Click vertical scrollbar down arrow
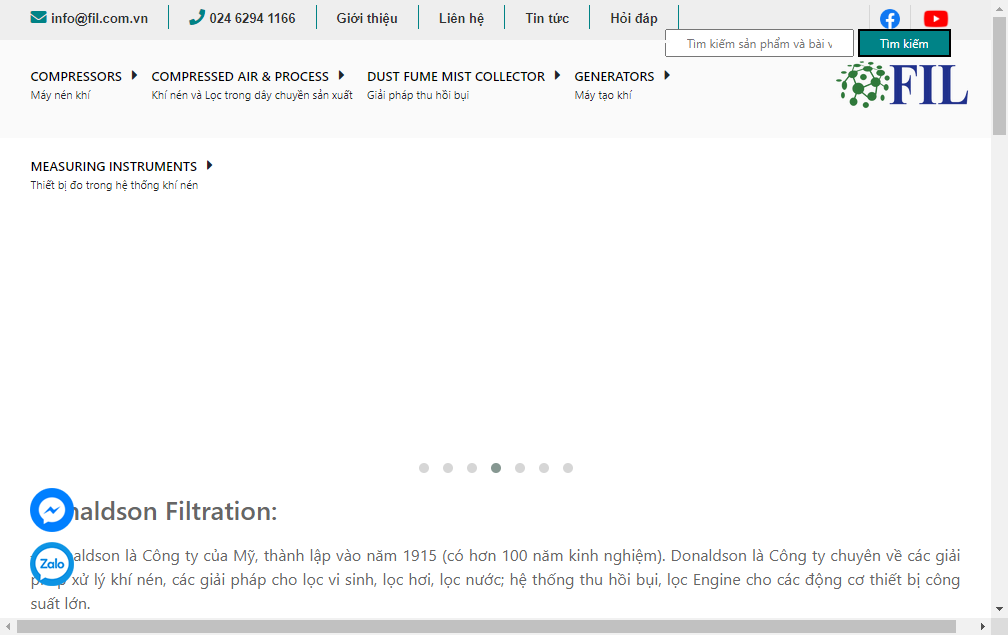Image resolution: width=1008 pixels, height=635 pixels. point(999,609)
